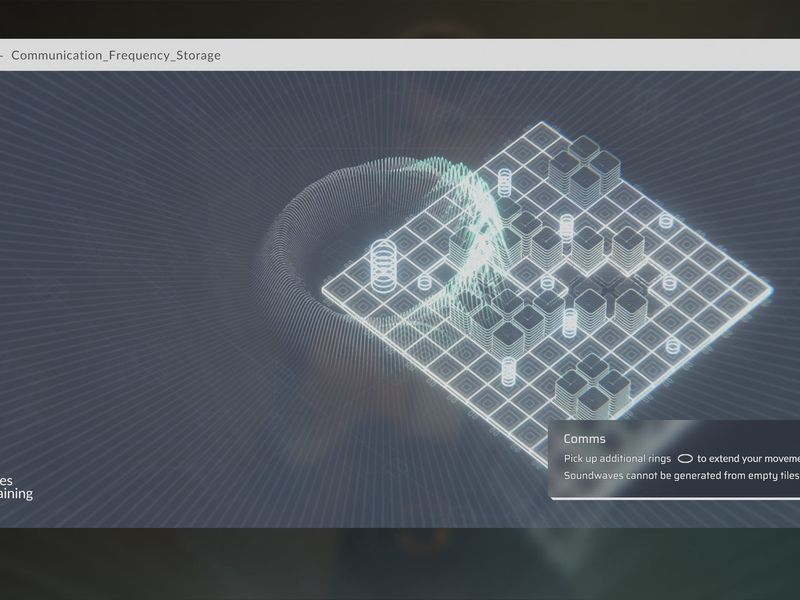The image size is (800, 600).
Task: Click the 'Soundwaves cannot be generated' hint line
Action: click(x=681, y=476)
